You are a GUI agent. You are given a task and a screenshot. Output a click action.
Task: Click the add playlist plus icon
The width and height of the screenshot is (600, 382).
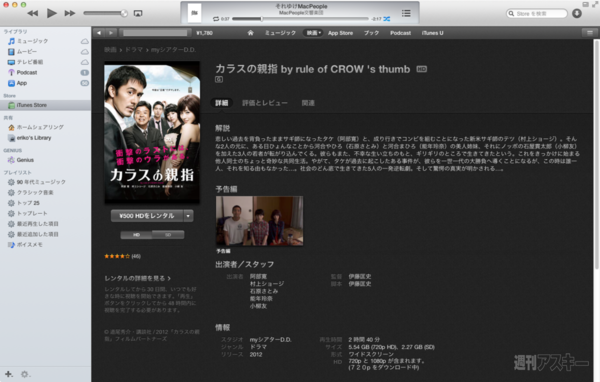coord(8,374)
